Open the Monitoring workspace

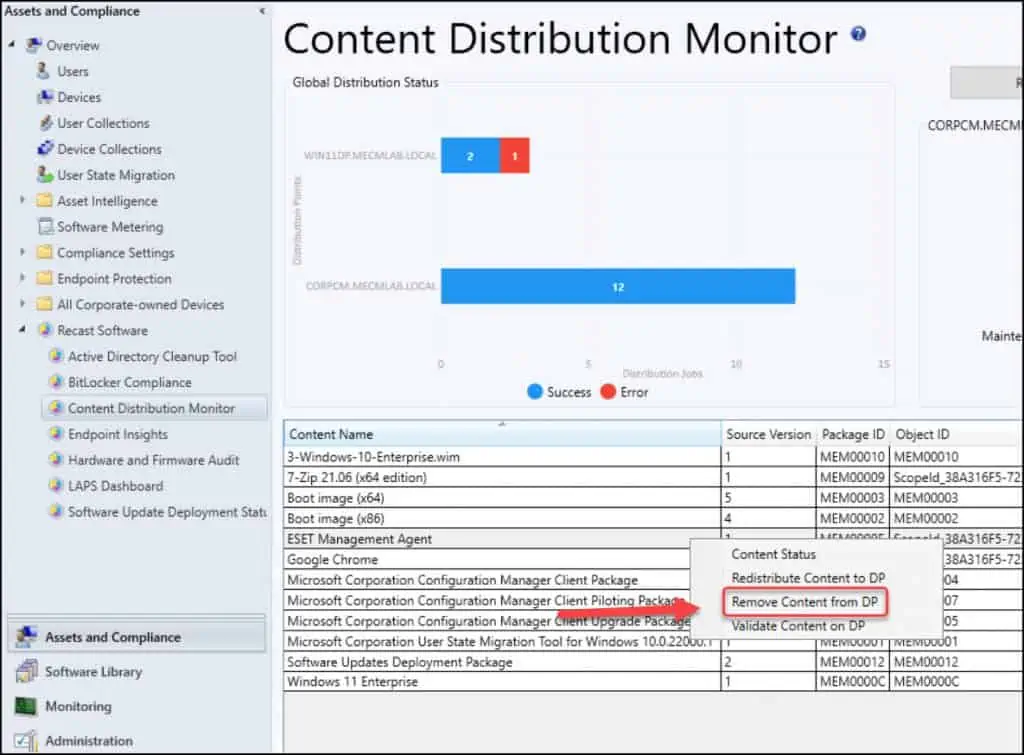click(137, 706)
